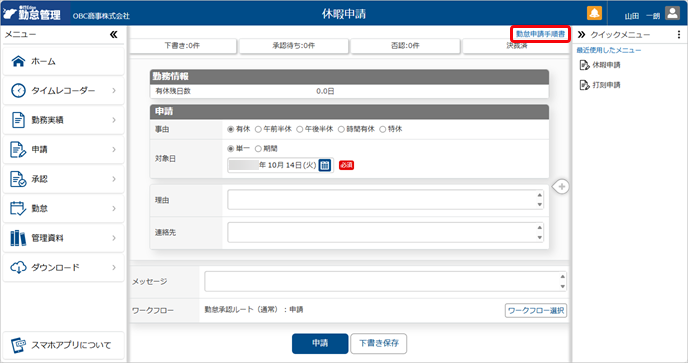Select the 単一 date radio button

click(x=230, y=149)
